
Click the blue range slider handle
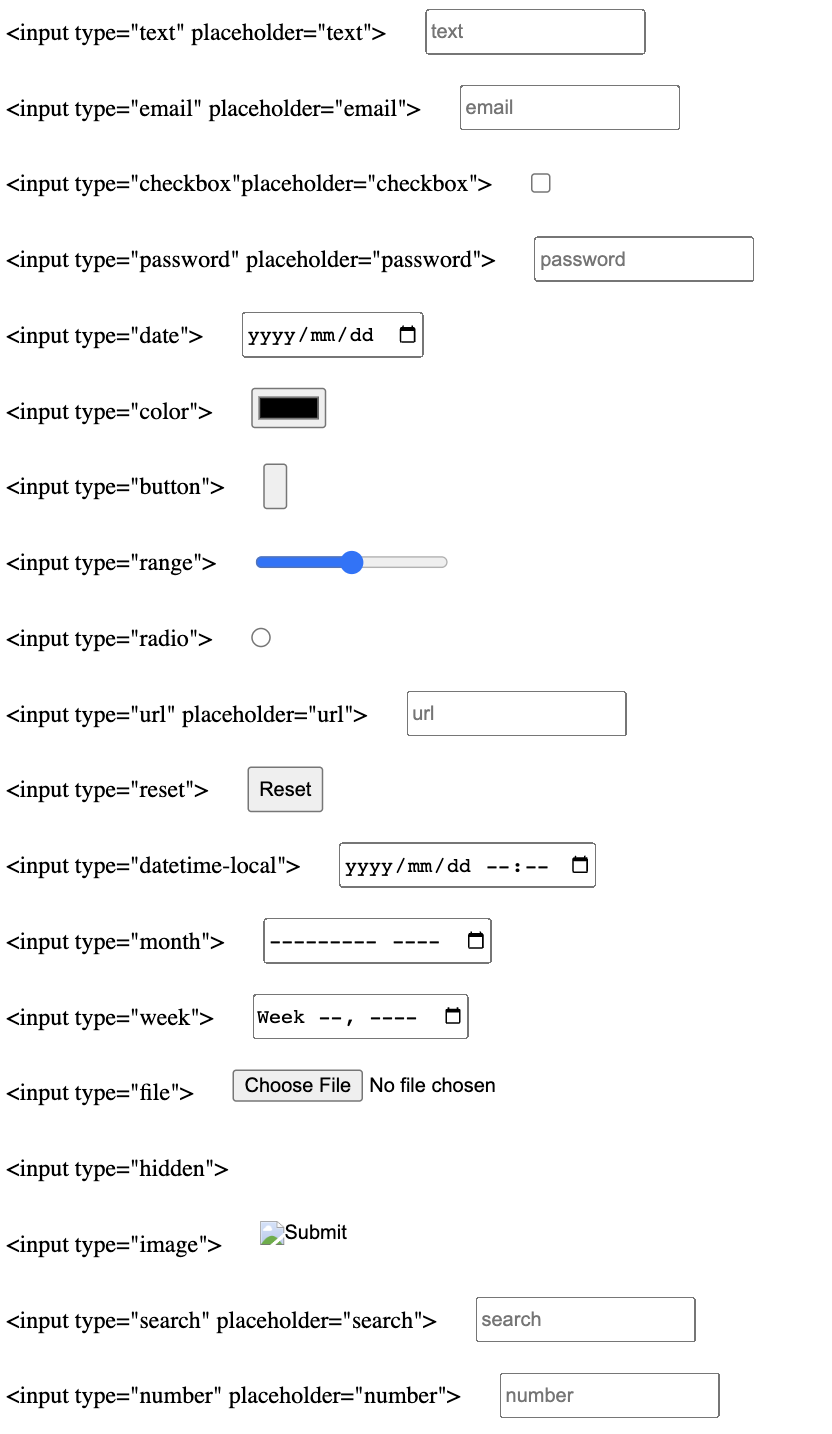point(351,562)
